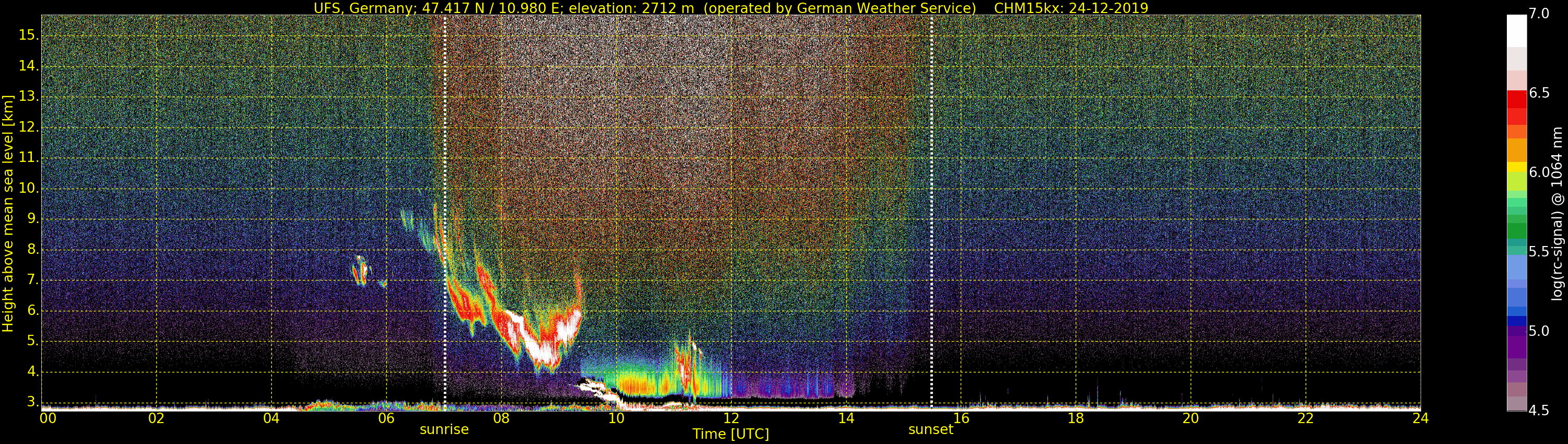Click the 'CHM15kx: 24-12-2019' label

(1071, 8)
